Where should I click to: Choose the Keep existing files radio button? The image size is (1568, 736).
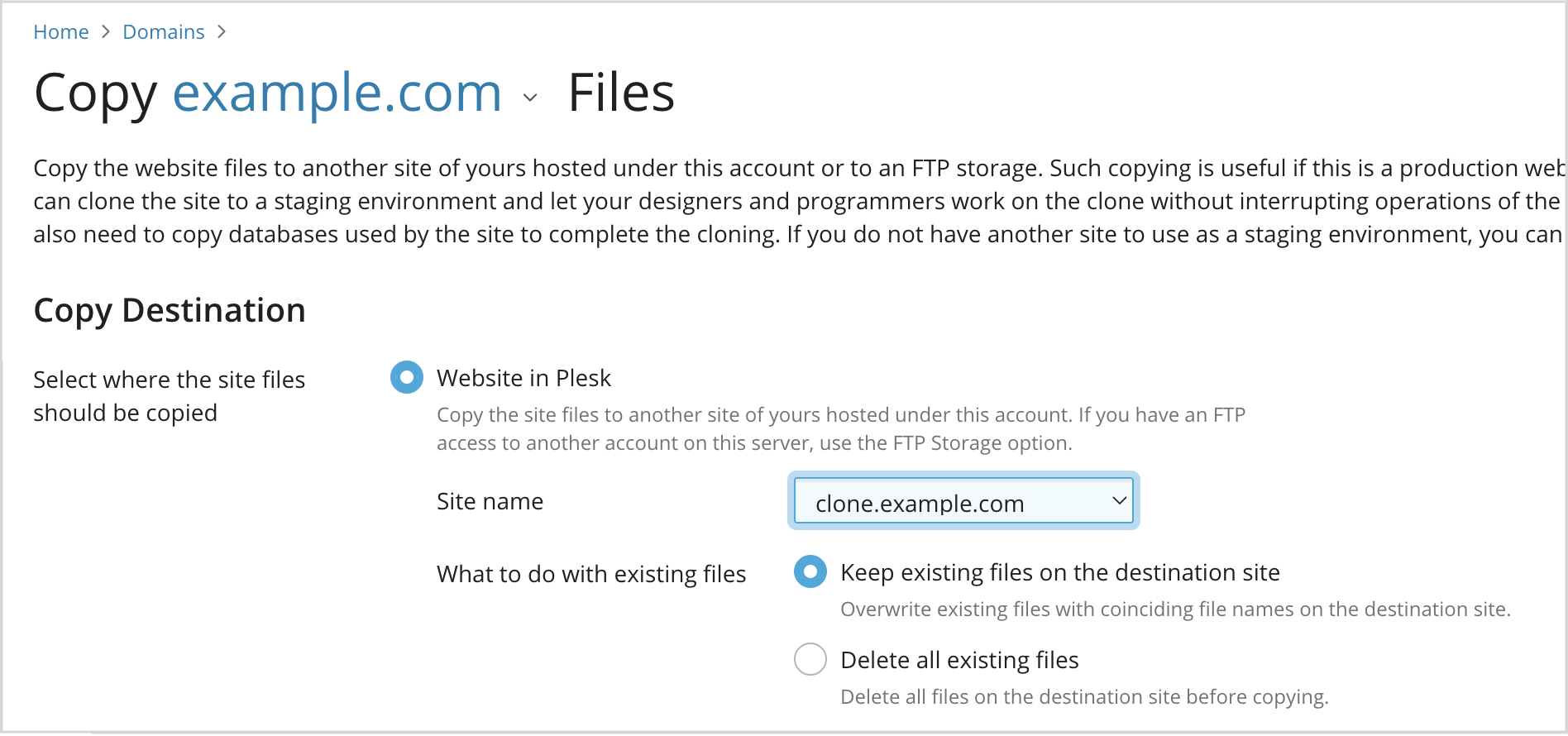coord(810,571)
